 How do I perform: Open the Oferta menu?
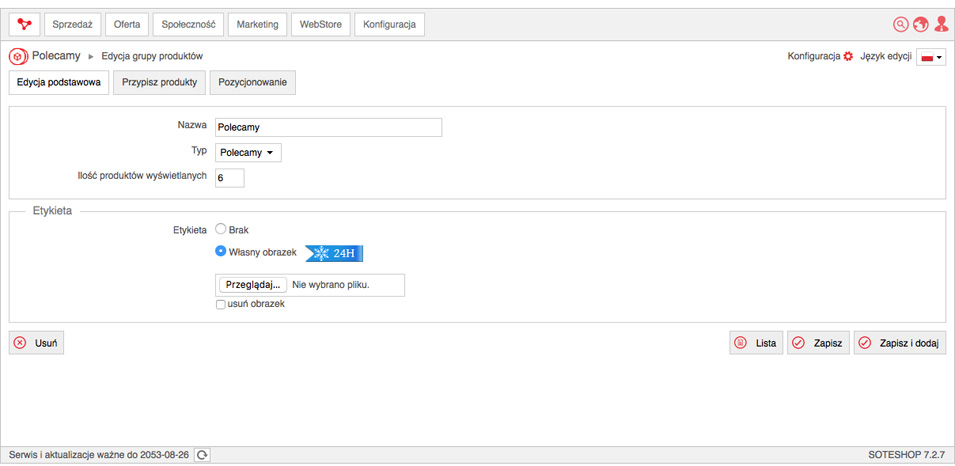127,25
